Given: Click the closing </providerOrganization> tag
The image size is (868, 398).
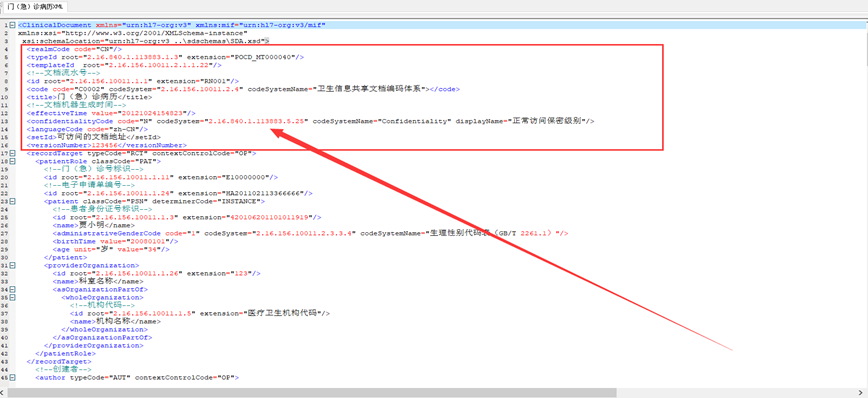Looking at the screenshot, I should coord(94,345).
